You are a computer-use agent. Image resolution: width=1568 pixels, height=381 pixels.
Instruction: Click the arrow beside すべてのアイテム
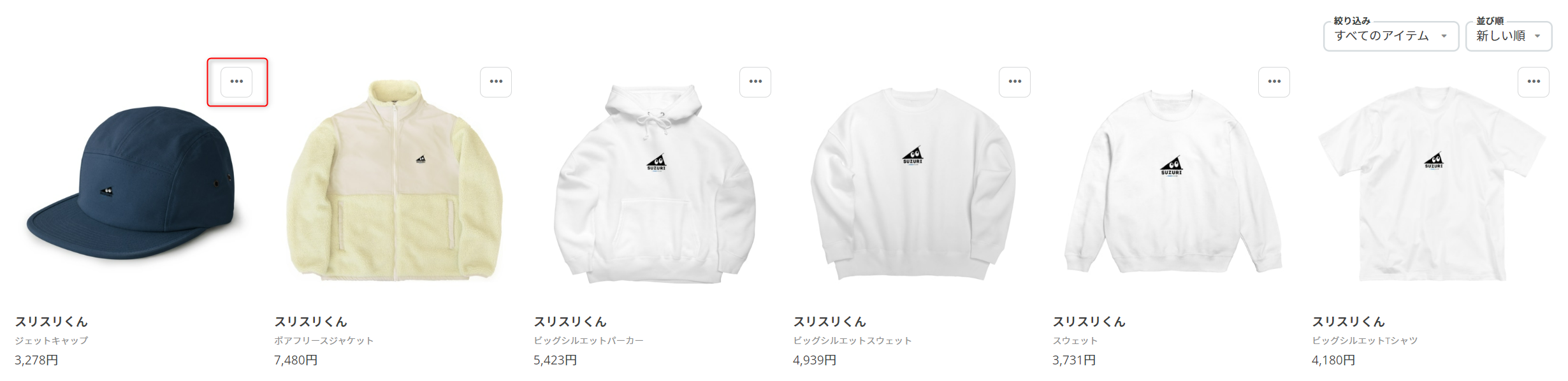[1444, 36]
